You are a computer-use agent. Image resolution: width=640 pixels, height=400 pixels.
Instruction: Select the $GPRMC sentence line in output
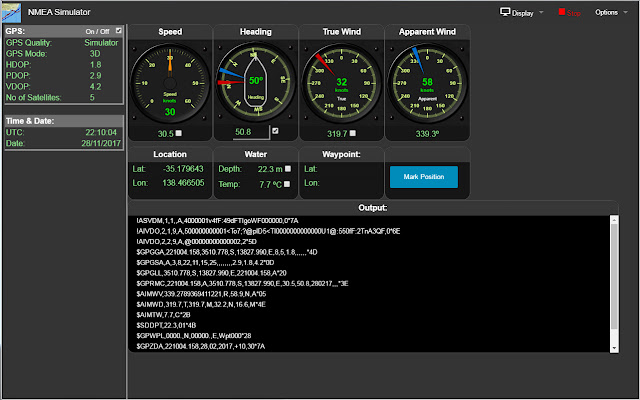(242, 283)
